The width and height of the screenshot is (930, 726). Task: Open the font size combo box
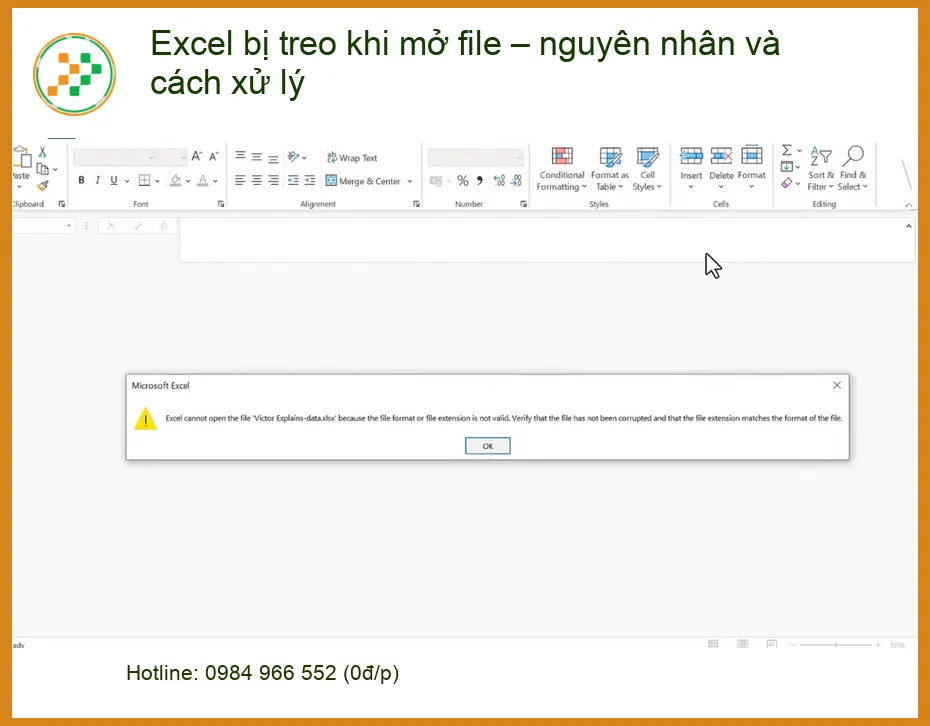click(x=173, y=157)
